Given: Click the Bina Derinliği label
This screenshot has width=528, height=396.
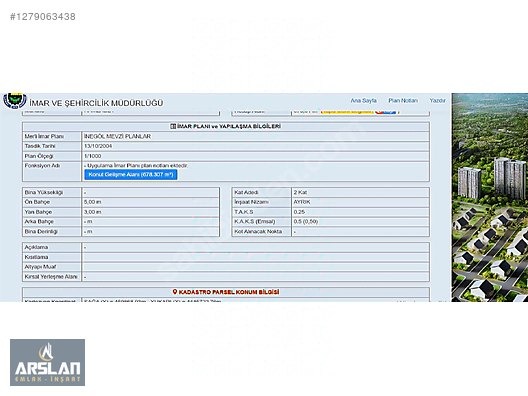Looking at the screenshot, I should pyautogui.click(x=41, y=231).
